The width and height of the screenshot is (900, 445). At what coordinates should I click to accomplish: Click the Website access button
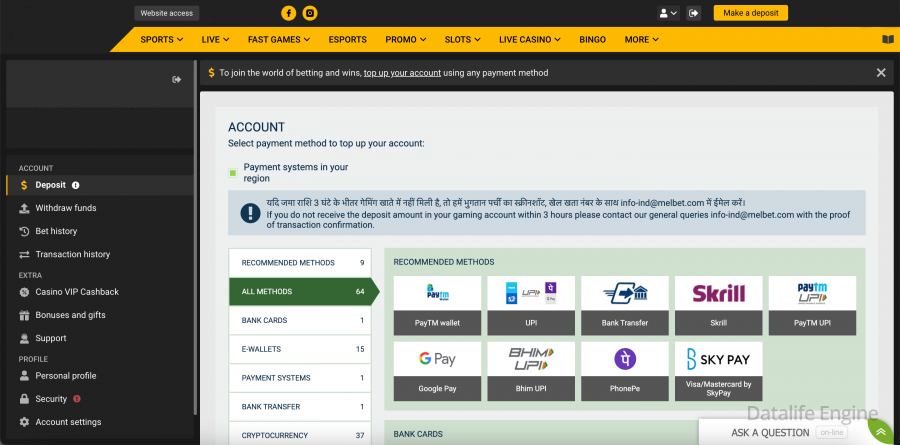(x=167, y=13)
